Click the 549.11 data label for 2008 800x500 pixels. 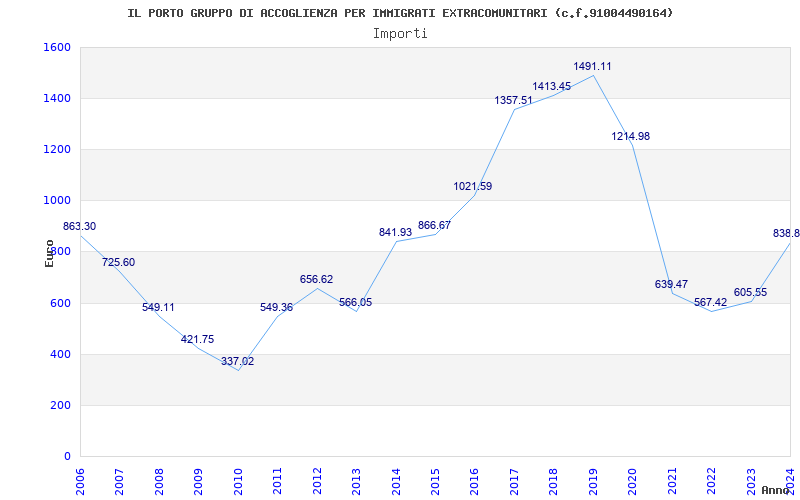point(158,307)
